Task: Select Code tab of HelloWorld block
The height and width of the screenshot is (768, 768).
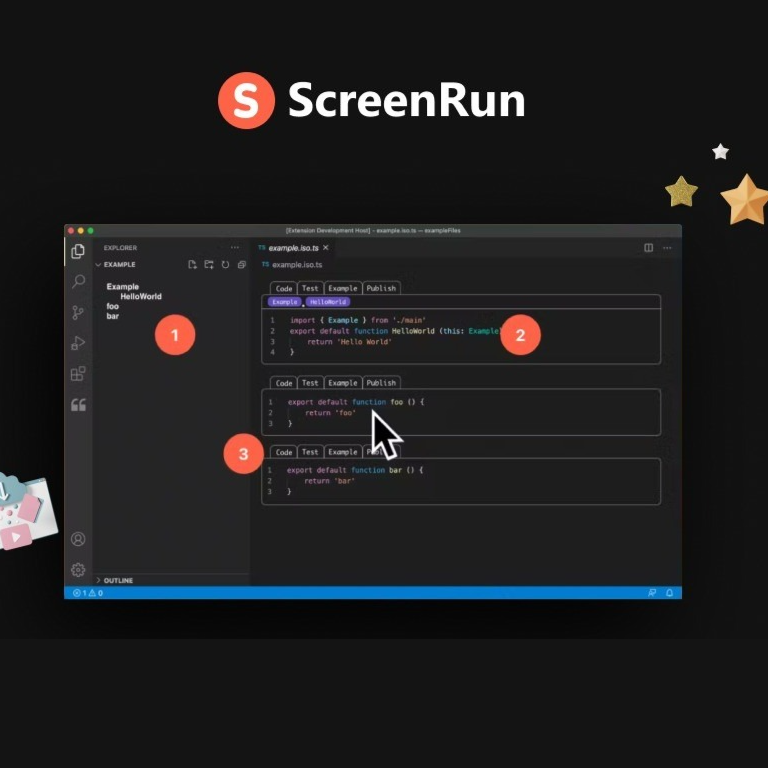Action: pyautogui.click(x=284, y=288)
